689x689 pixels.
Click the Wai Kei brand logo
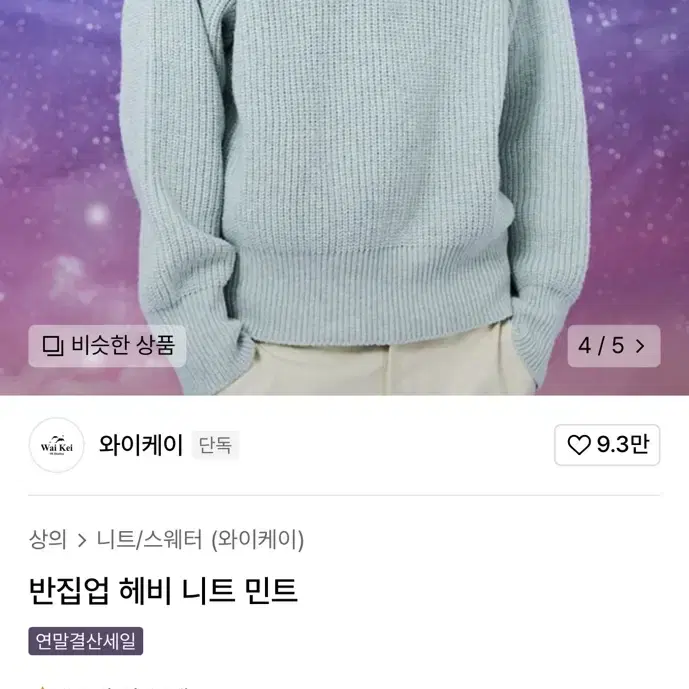tap(57, 445)
